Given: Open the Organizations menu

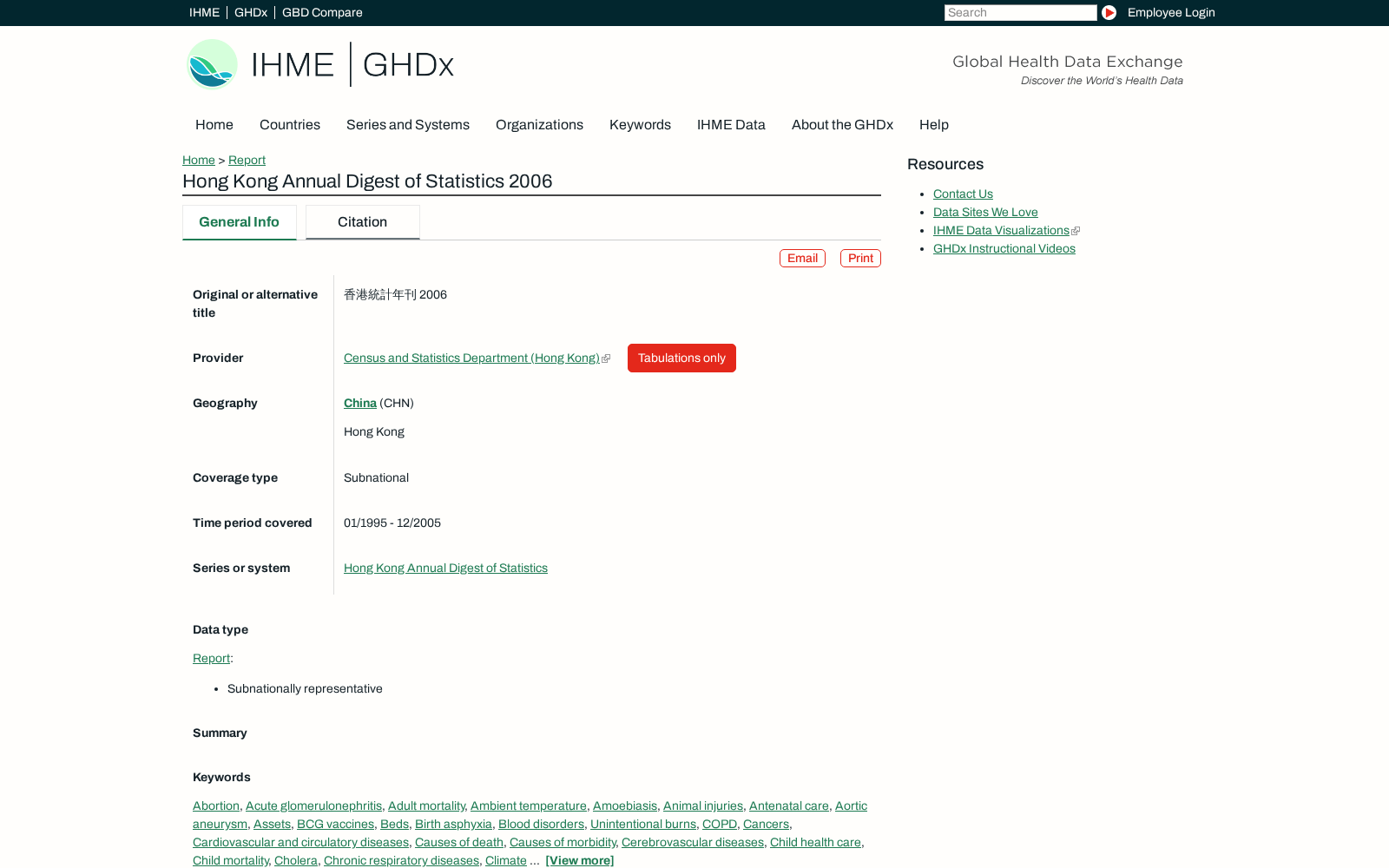Looking at the screenshot, I should (539, 124).
